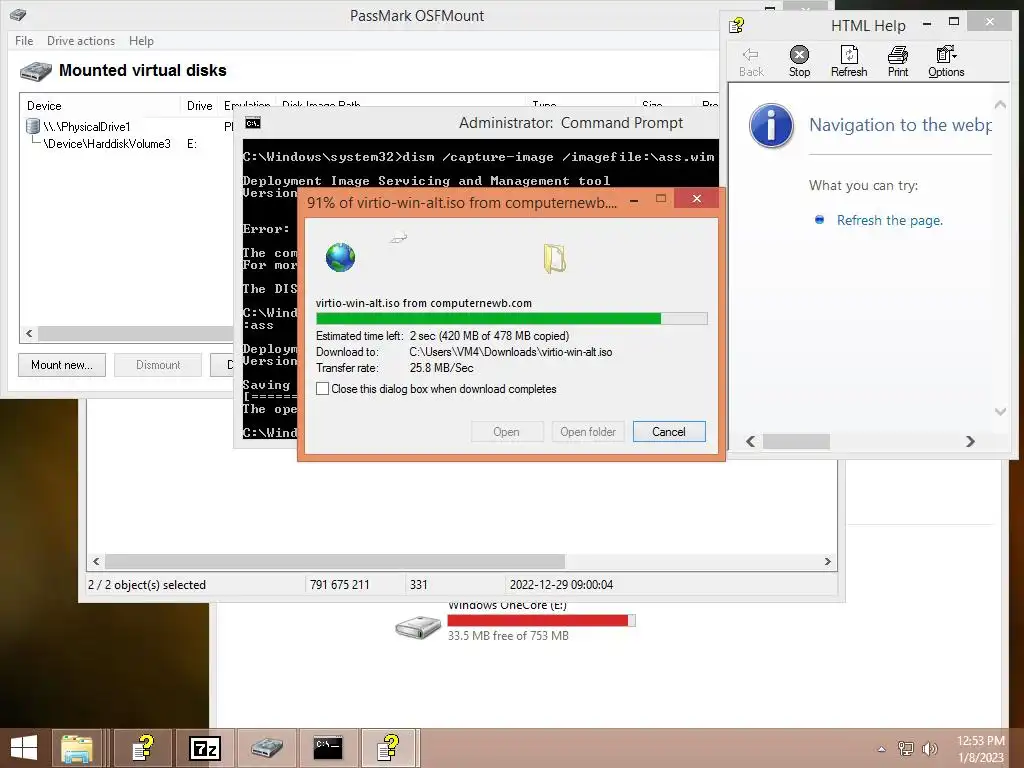Viewport: 1024px width, 768px height.
Task: Click the Print icon in HTML Help
Action: (898, 55)
